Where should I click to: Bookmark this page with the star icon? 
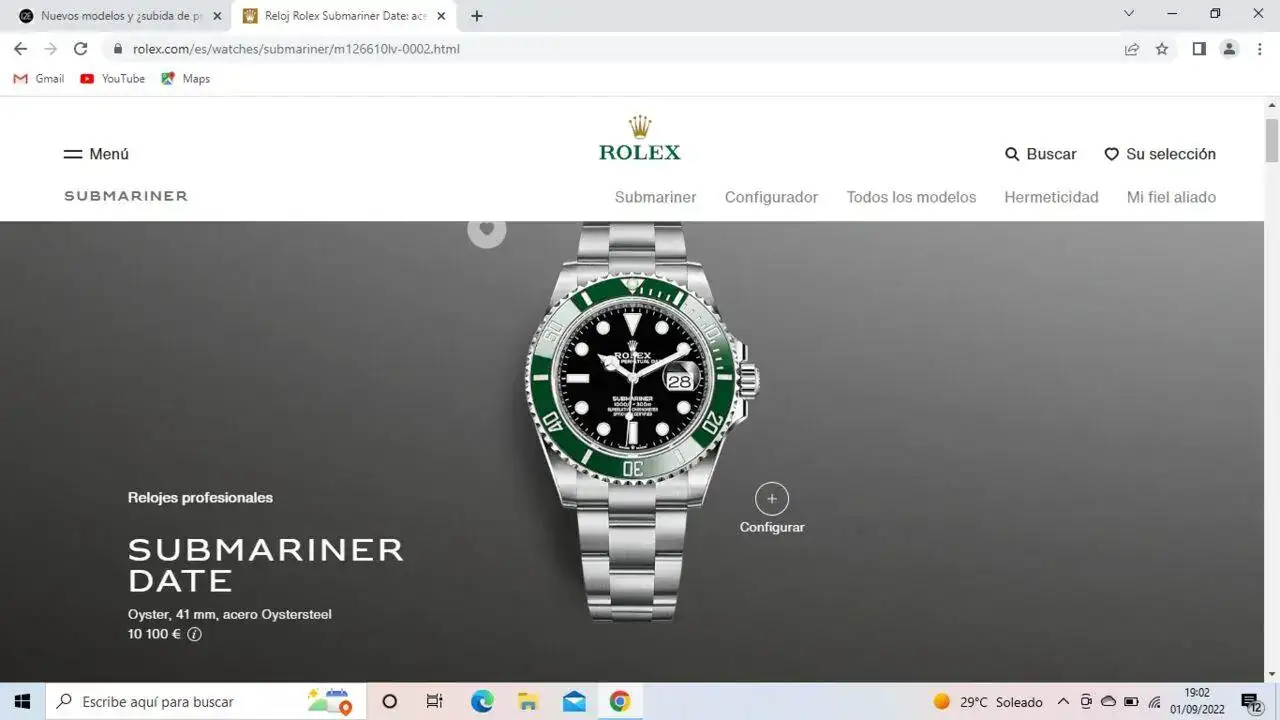click(x=1162, y=49)
